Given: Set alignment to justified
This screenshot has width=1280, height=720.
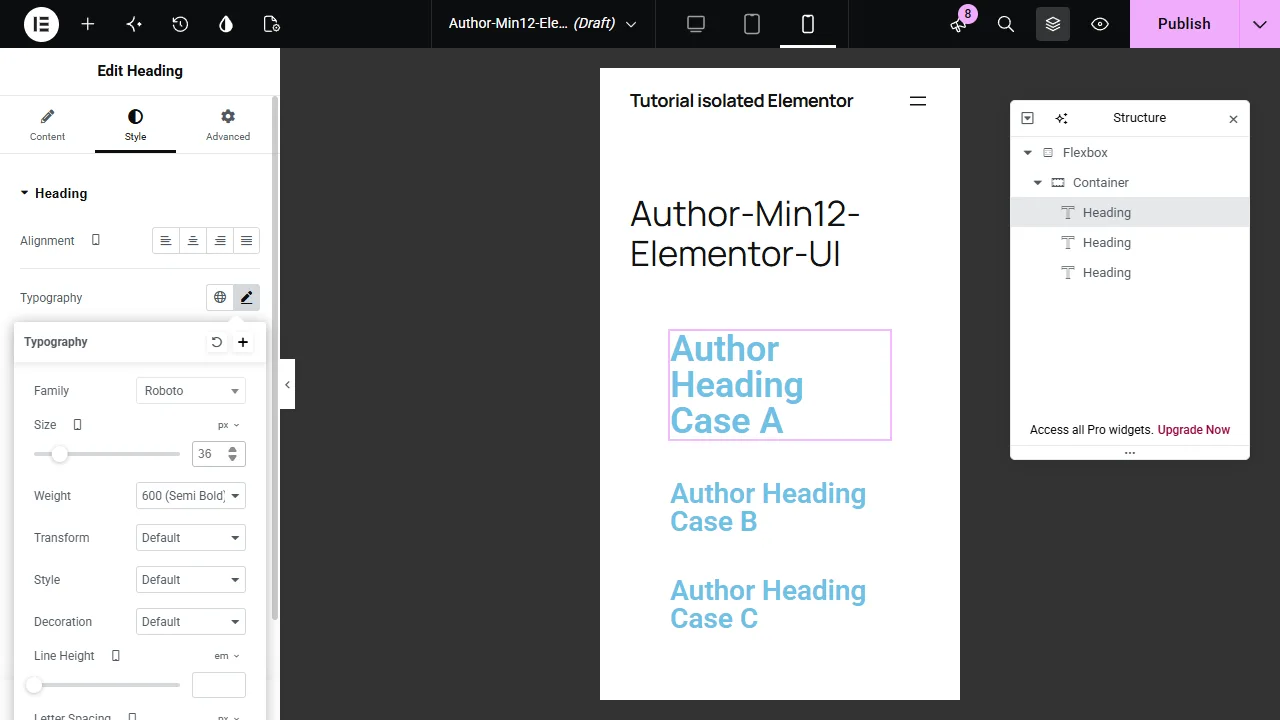Looking at the screenshot, I should click(246, 240).
